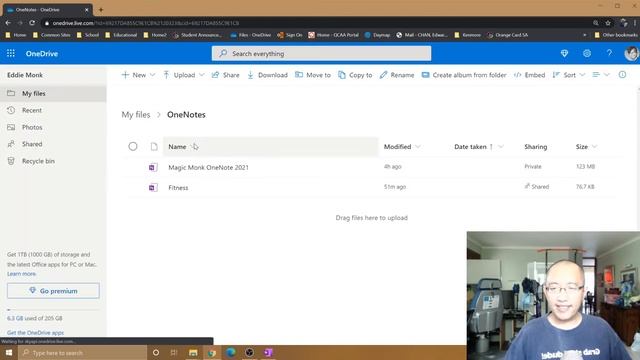The width and height of the screenshot is (640, 360).
Task: Click the OneDrive header logo text
Action: 42,53
